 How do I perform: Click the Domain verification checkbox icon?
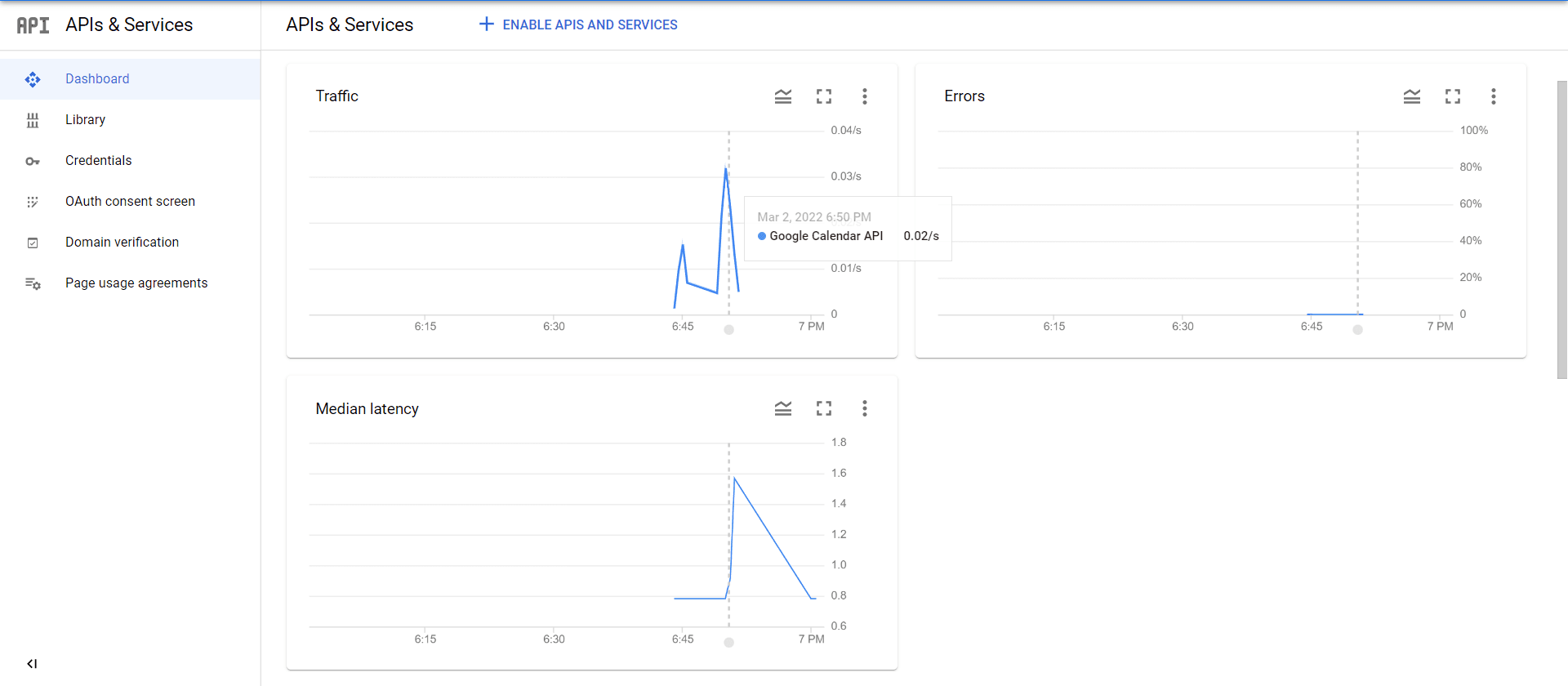click(x=33, y=243)
